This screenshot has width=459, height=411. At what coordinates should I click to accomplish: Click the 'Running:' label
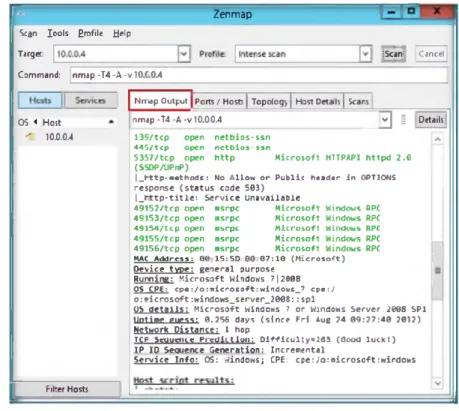[x=153, y=279]
